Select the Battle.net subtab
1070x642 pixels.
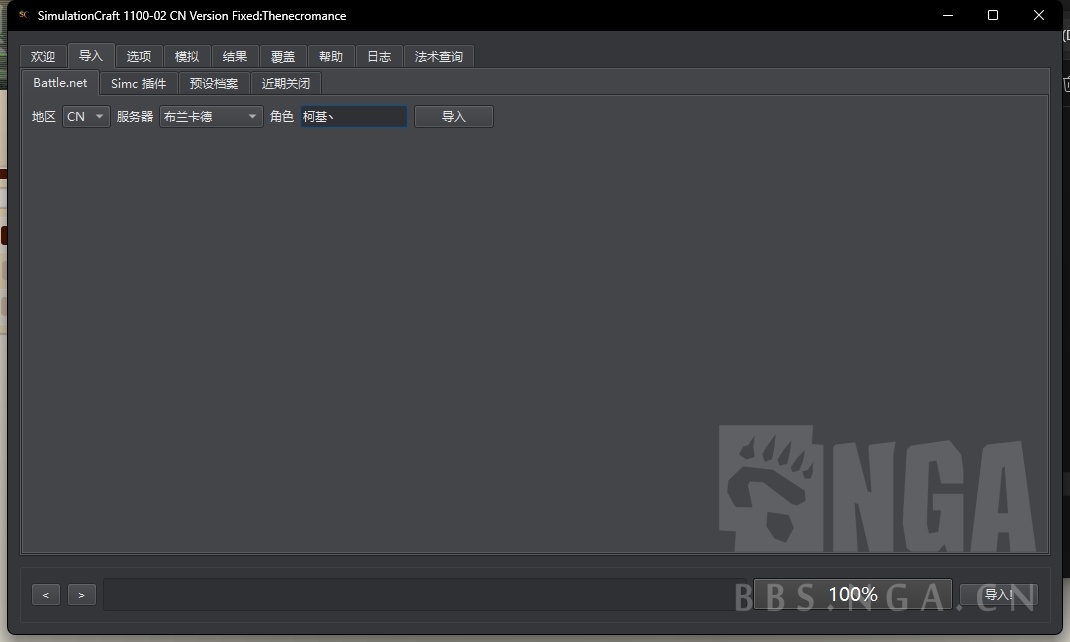click(x=59, y=83)
